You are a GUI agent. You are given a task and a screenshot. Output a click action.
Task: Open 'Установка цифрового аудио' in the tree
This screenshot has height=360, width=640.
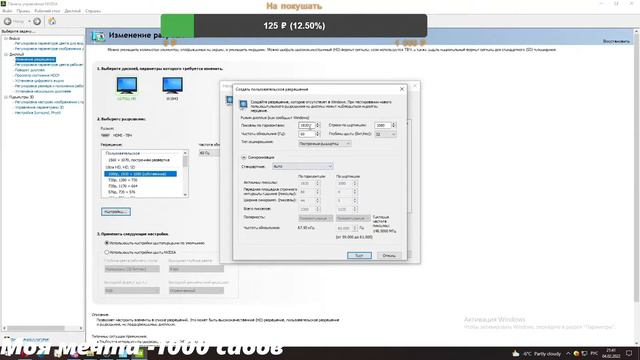(39, 81)
